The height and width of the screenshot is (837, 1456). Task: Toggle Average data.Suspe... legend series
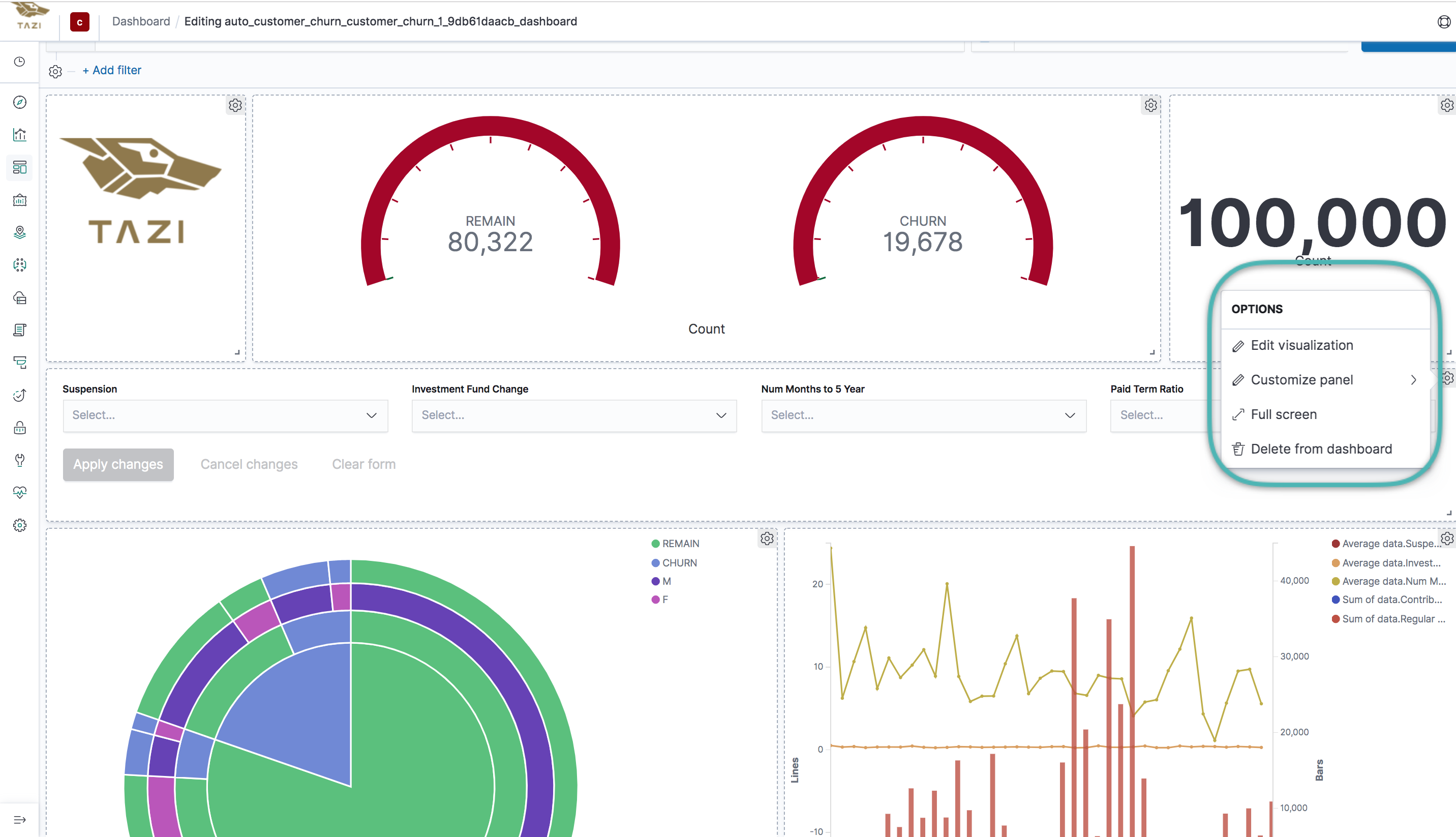[x=1385, y=544]
